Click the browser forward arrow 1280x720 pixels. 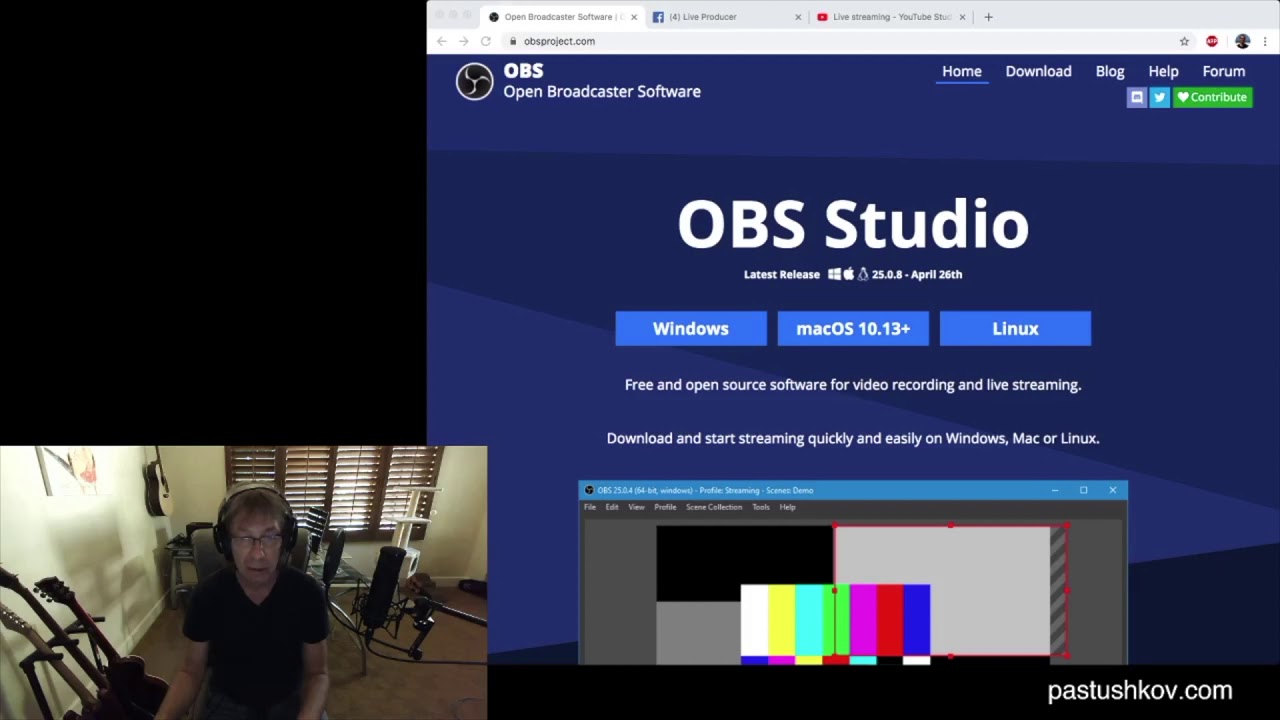463,41
